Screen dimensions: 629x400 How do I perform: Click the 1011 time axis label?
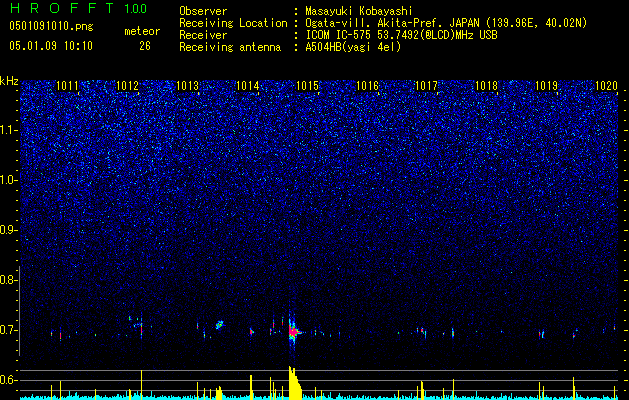click(67, 85)
